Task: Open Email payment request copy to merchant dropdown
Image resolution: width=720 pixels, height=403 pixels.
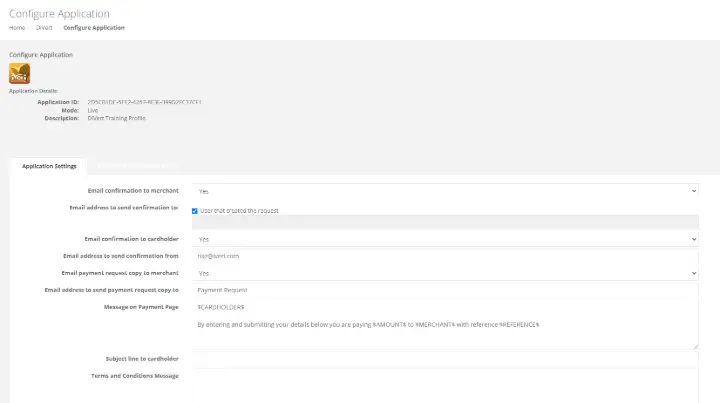Action: (x=445, y=273)
